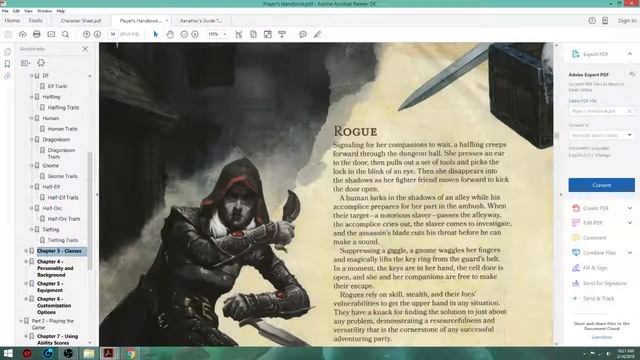Viewport: 640px width, 360px height.
Task: Open attachments paperclip panel icon
Action: (x=7, y=76)
